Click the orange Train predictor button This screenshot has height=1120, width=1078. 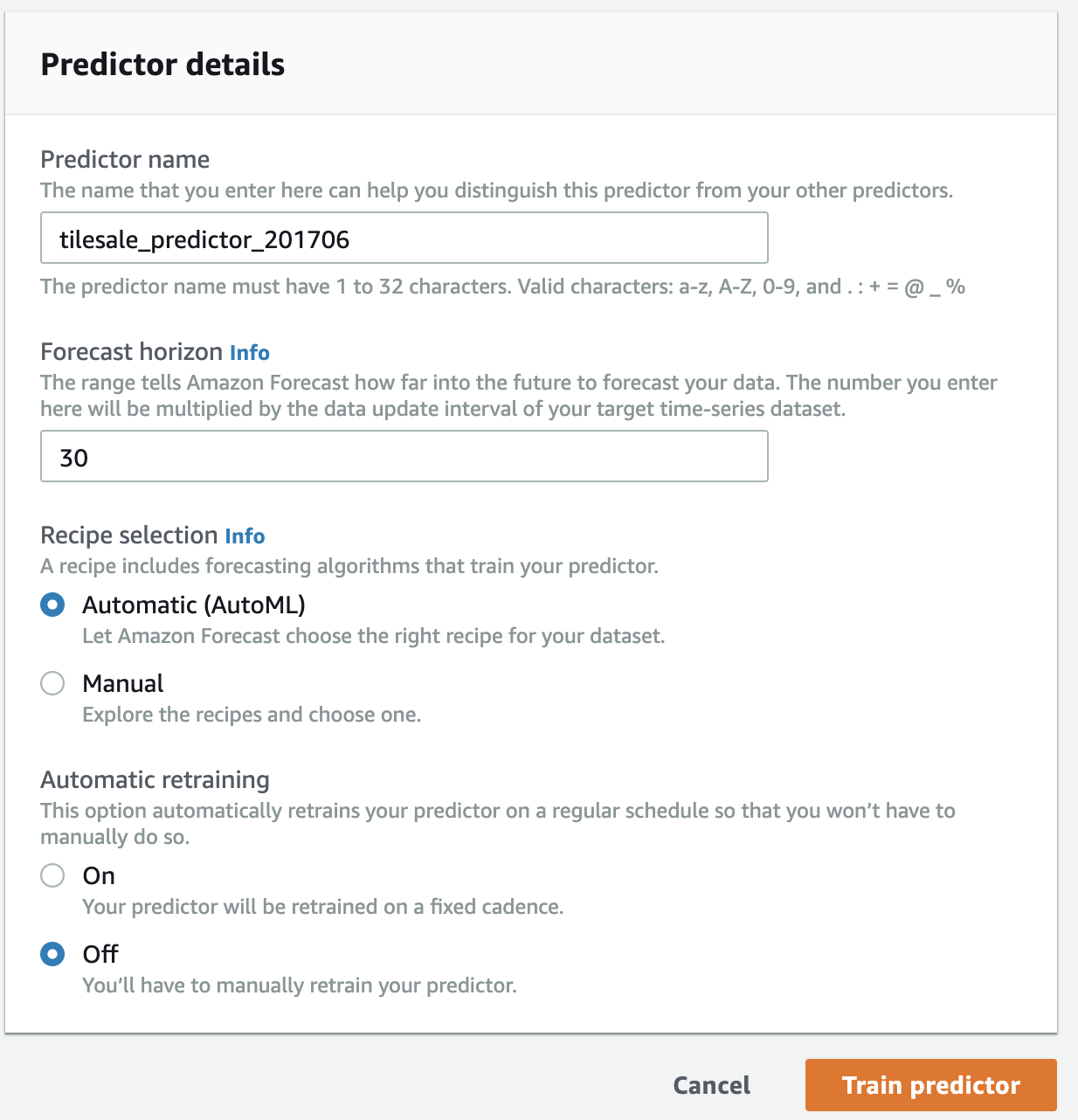pyautogui.click(x=930, y=1085)
